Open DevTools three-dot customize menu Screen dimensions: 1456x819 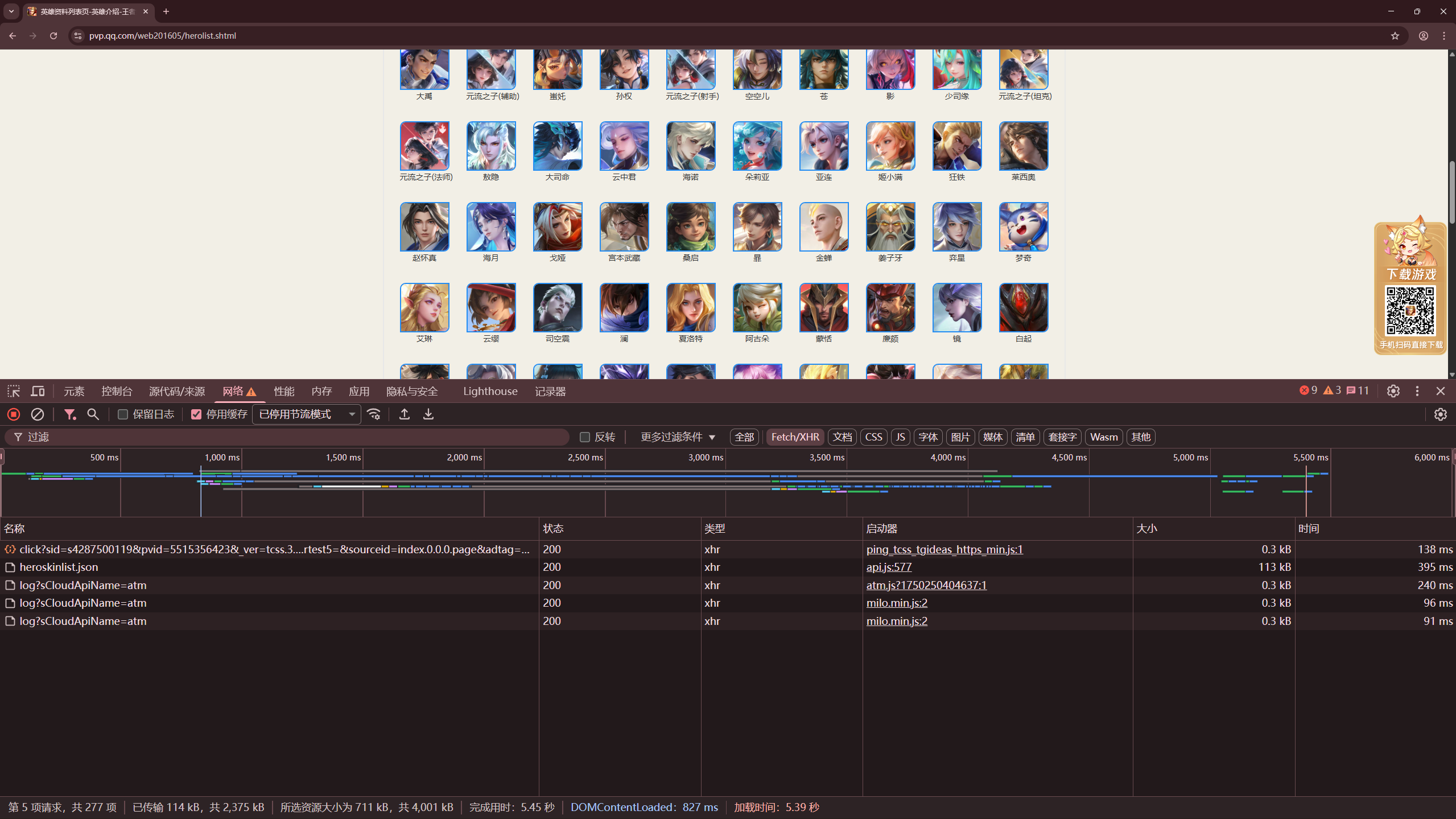[1417, 391]
